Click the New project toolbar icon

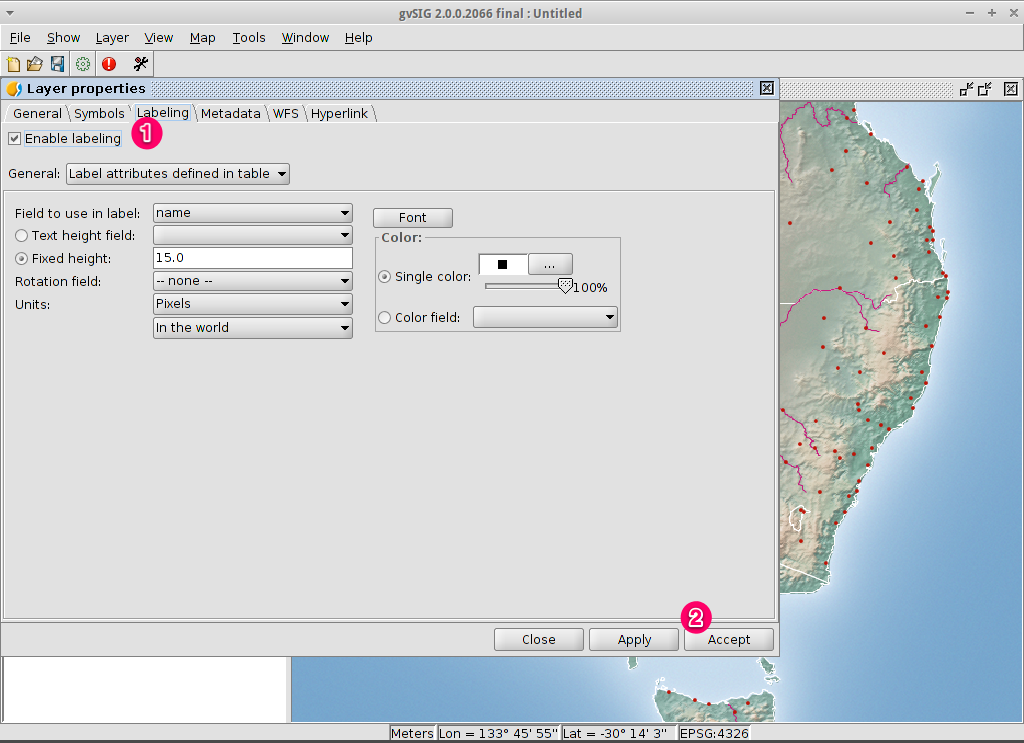13,64
